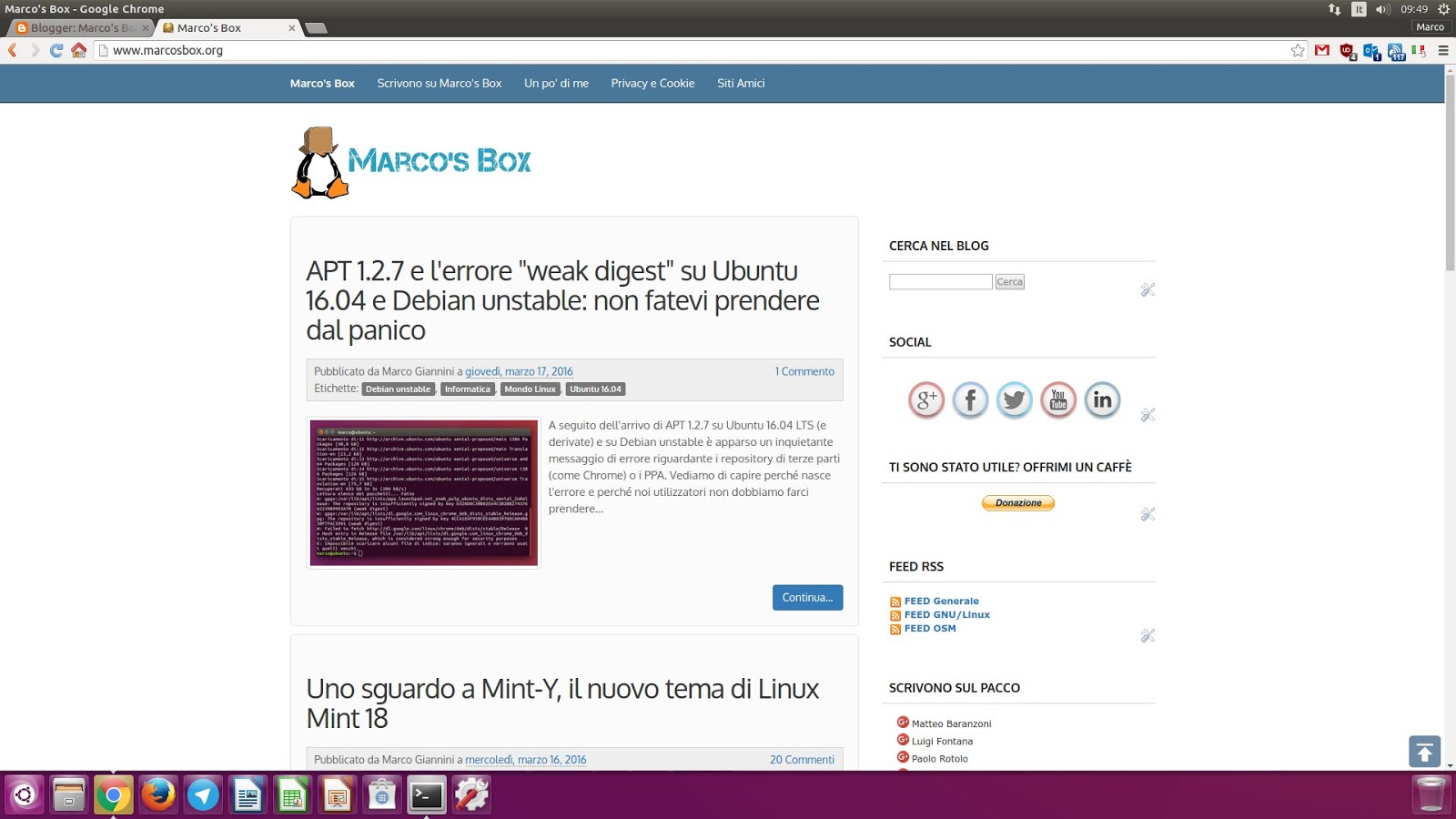Viewport: 1456px width, 819px height.
Task: Open the Google+ social icon
Action: (926, 399)
